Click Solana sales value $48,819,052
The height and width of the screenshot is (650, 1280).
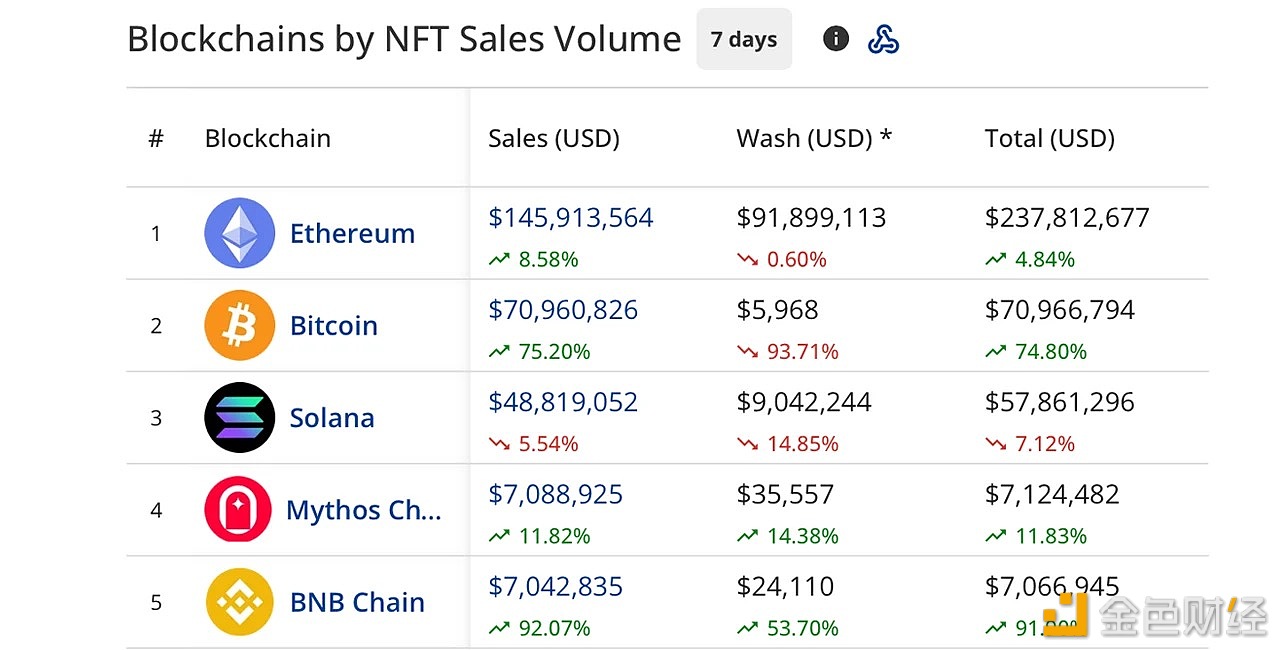point(563,402)
